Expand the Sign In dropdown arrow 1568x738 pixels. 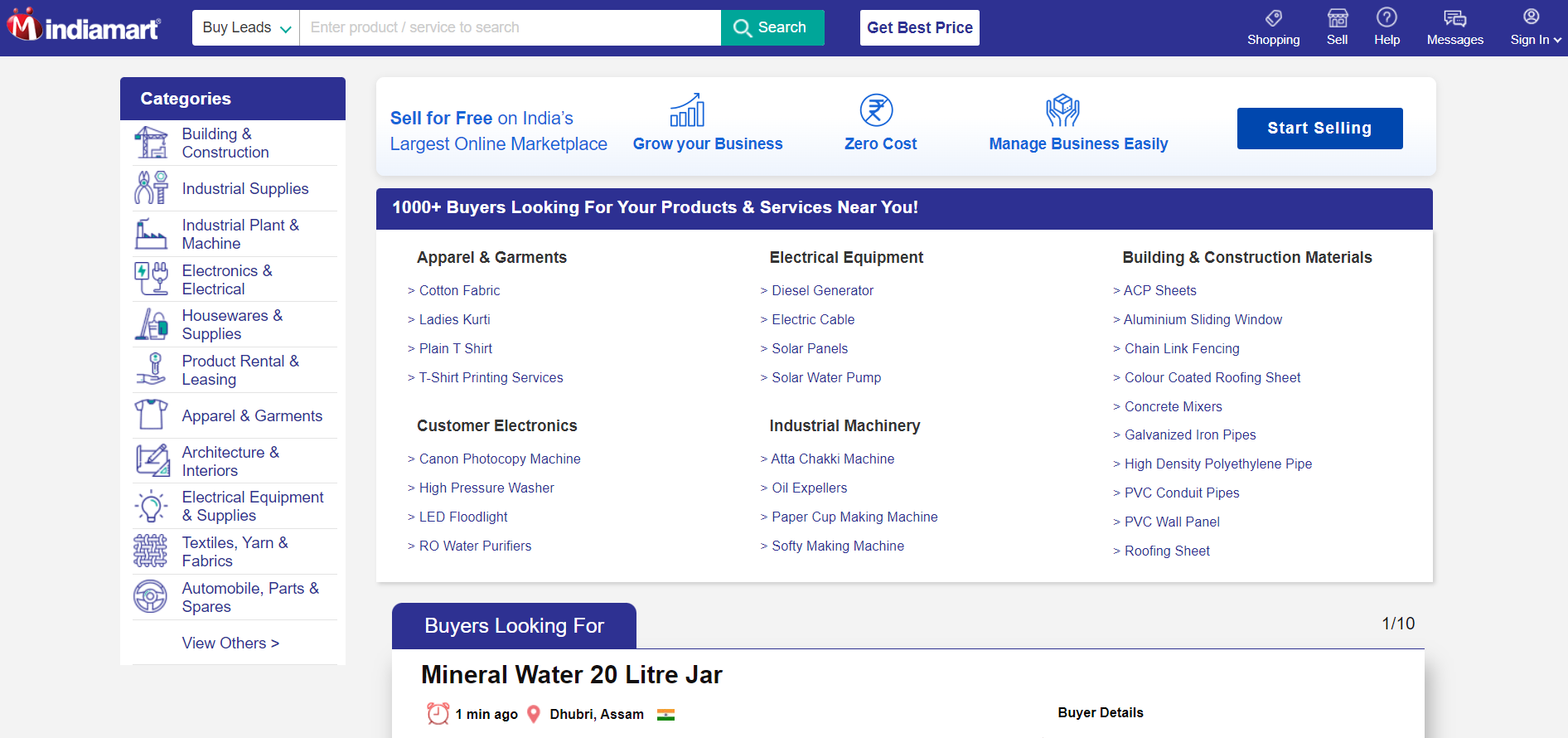point(1557,40)
